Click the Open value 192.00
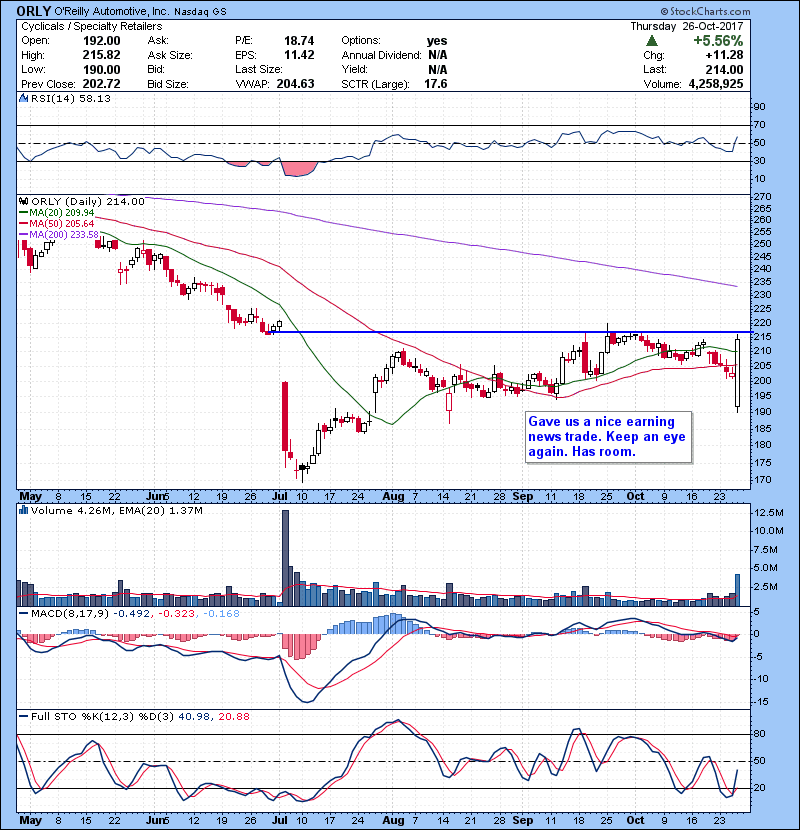The width and height of the screenshot is (800, 830). click(x=101, y=41)
